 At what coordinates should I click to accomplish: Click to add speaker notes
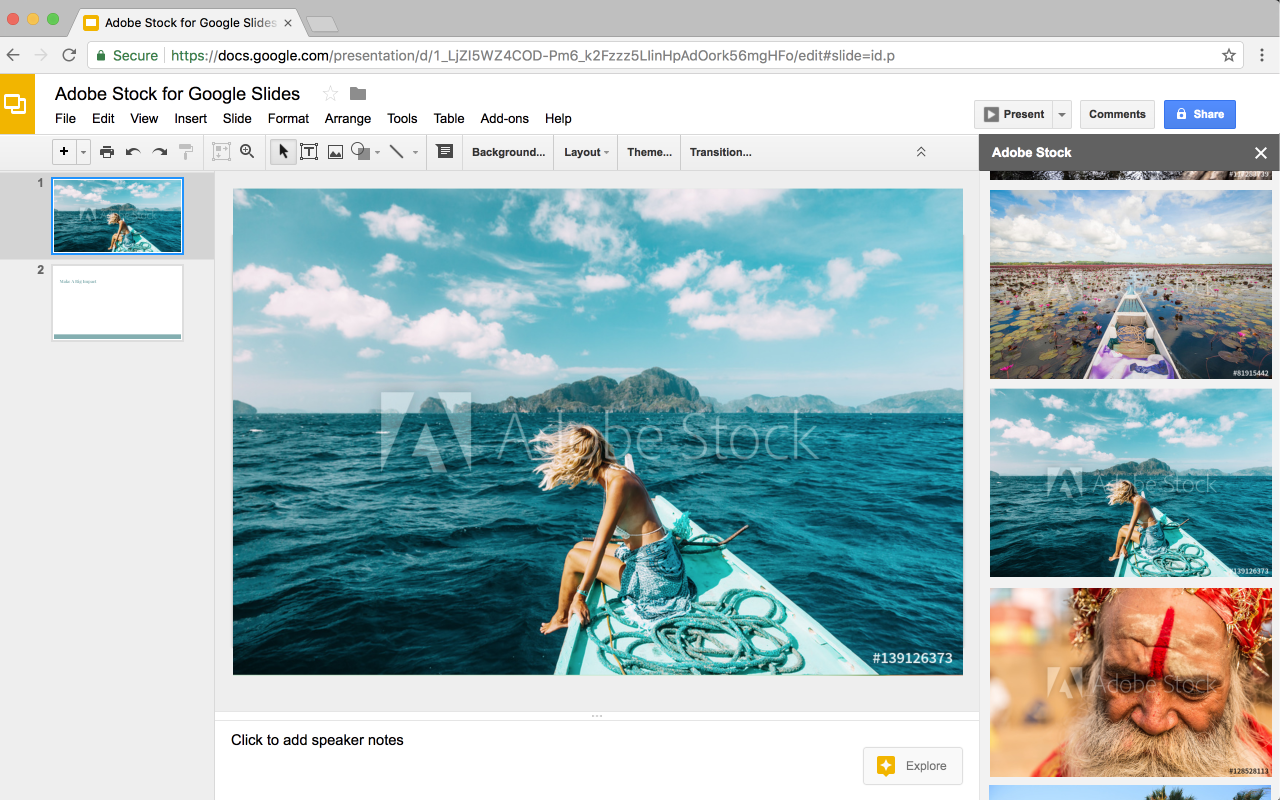[317, 740]
